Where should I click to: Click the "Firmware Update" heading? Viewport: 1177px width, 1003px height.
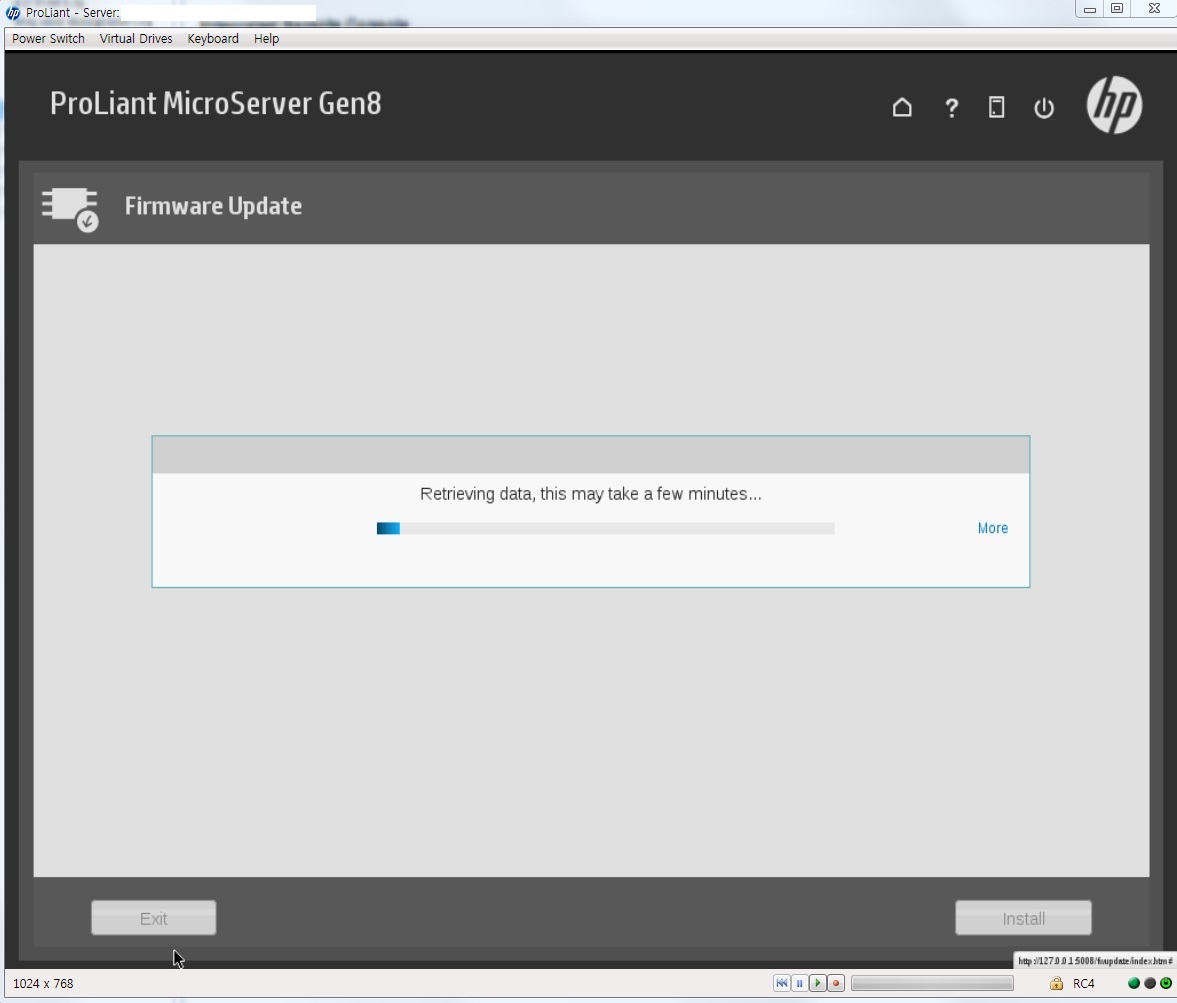click(x=213, y=206)
